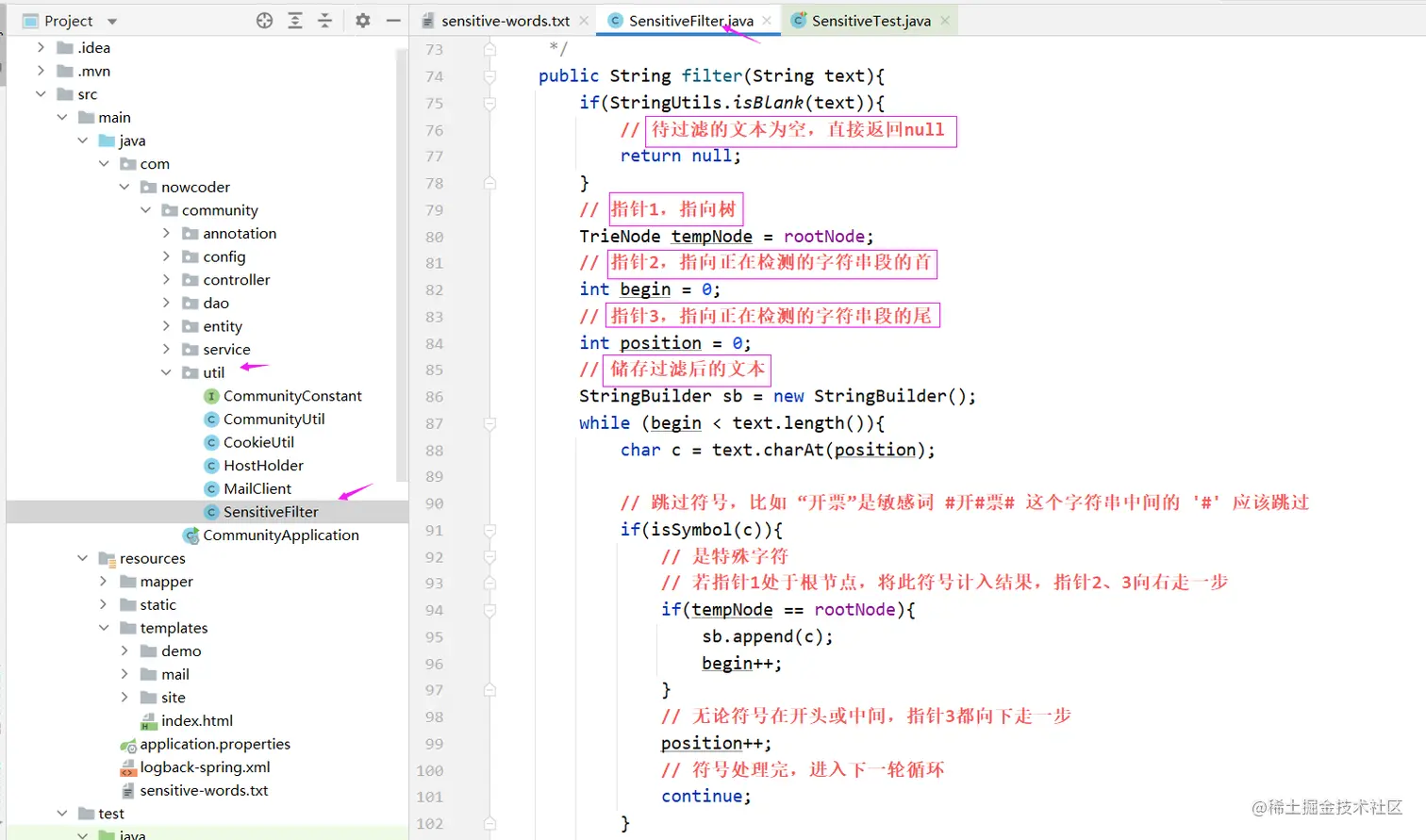Viewport: 1426px width, 840px height.
Task: Expand the entity package
Action: [166, 326]
